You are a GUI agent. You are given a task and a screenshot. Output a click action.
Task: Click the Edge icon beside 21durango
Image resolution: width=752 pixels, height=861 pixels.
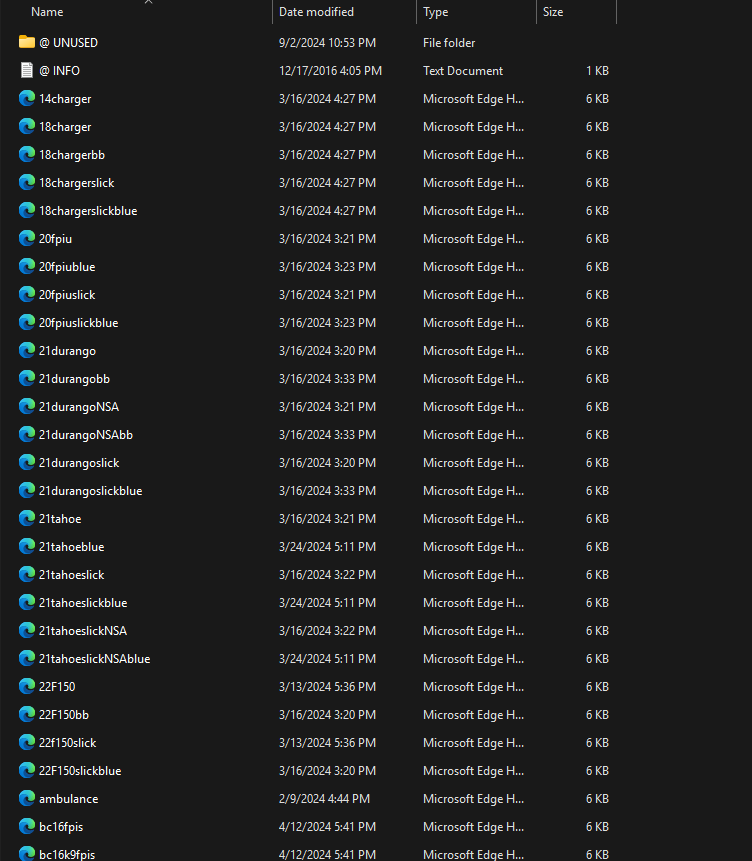click(x=26, y=350)
